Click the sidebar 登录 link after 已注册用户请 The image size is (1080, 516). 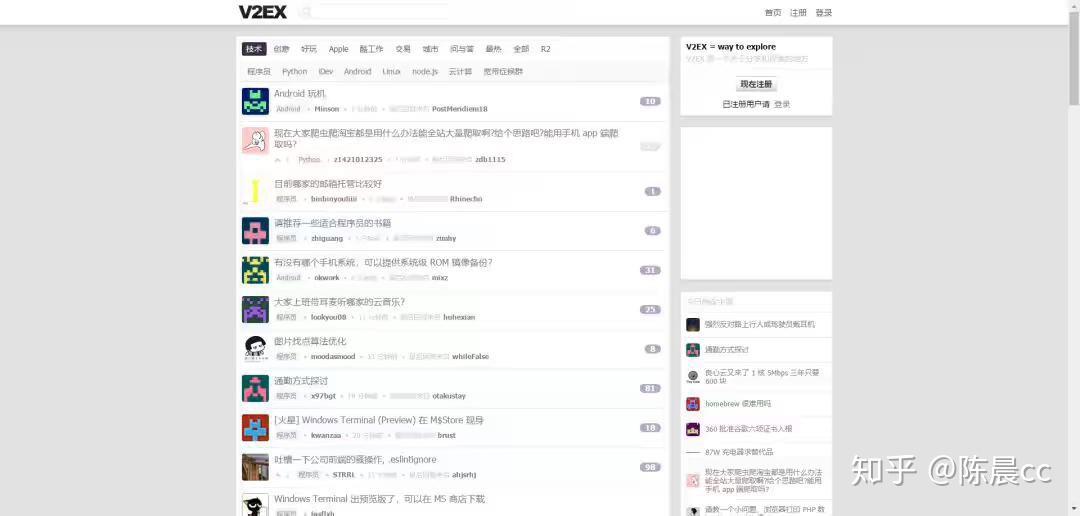click(782, 105)
